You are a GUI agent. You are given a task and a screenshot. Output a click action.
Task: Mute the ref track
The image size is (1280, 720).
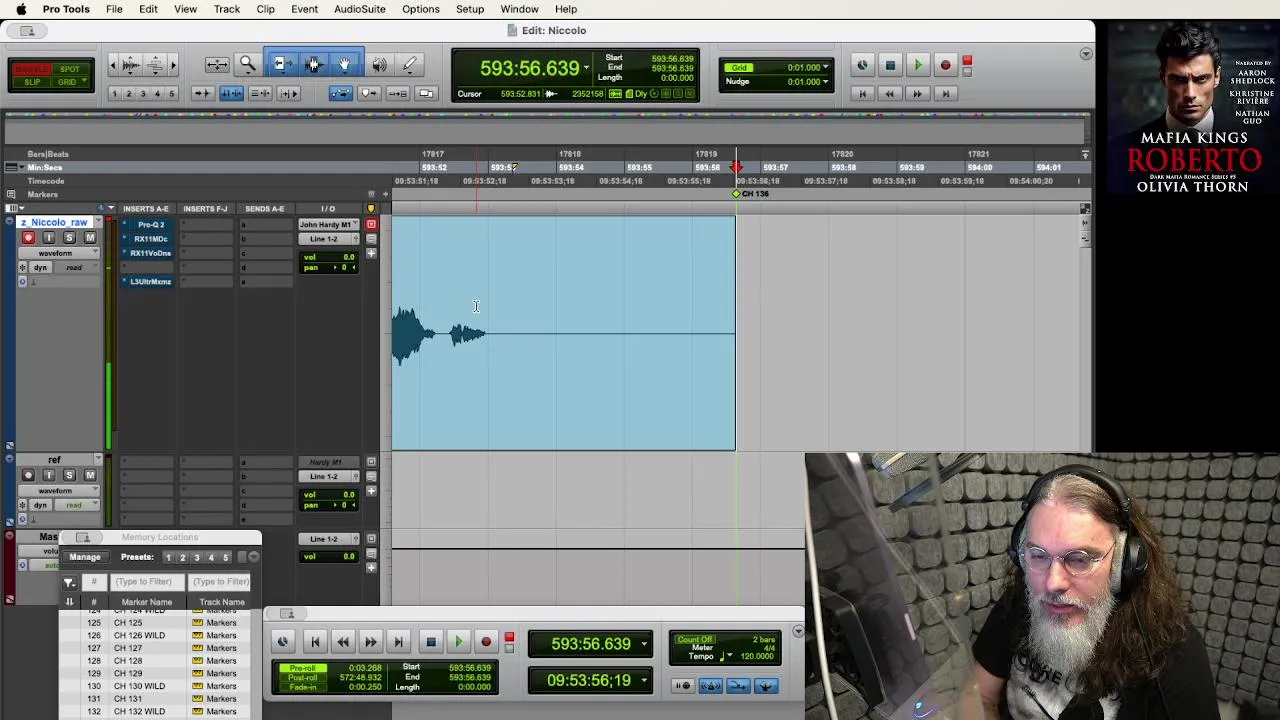pyautogui.click(x=90, y=476)
